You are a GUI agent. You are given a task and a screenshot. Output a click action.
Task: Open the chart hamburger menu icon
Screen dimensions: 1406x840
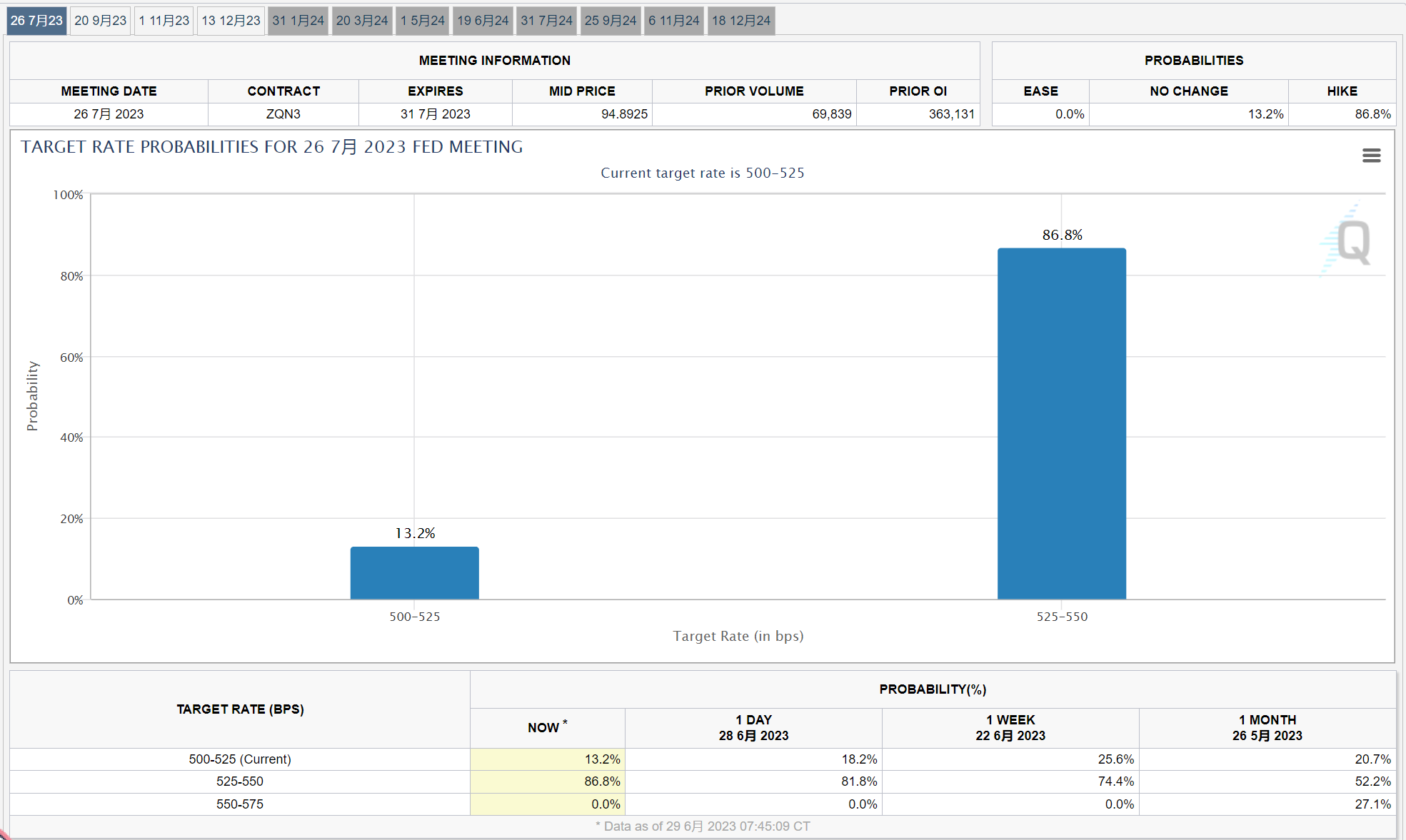coord(1371,156)
